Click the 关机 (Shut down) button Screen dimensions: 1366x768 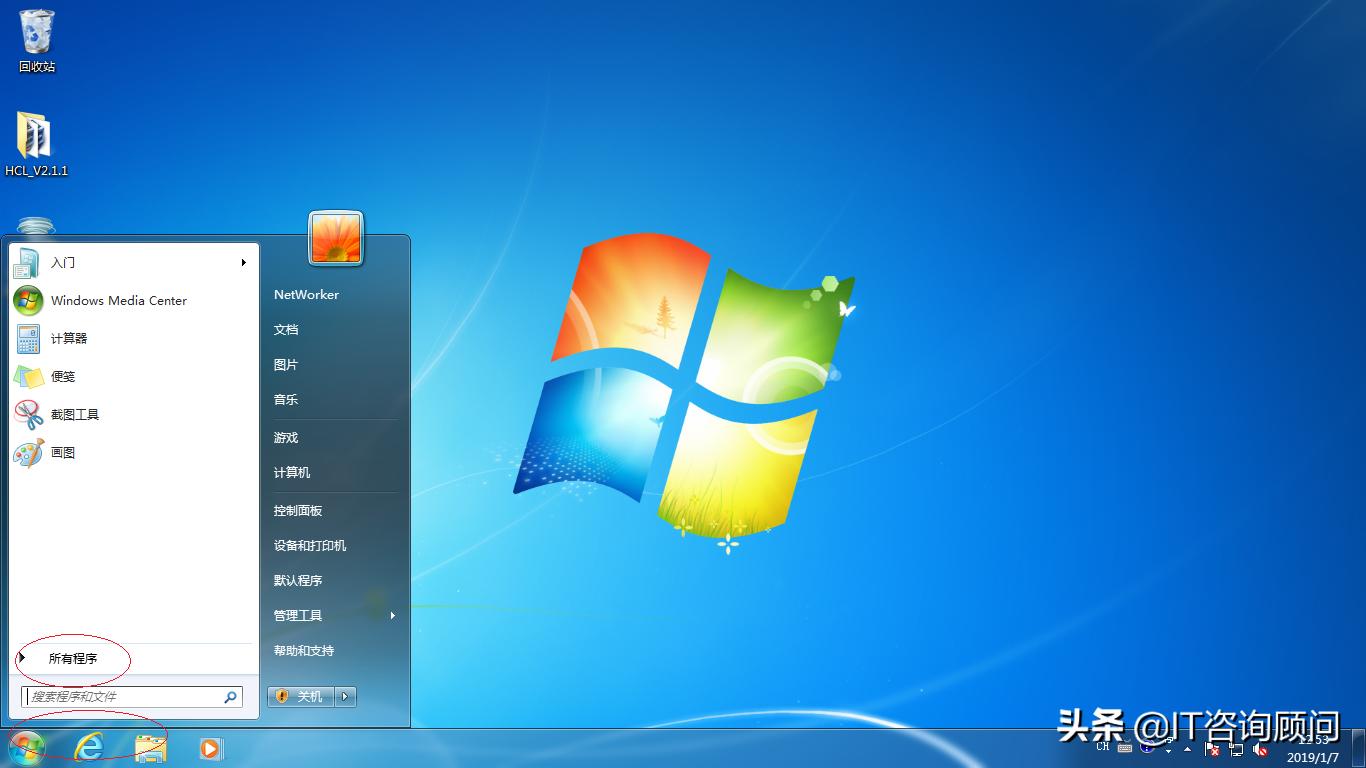click(x=301, y=697)
